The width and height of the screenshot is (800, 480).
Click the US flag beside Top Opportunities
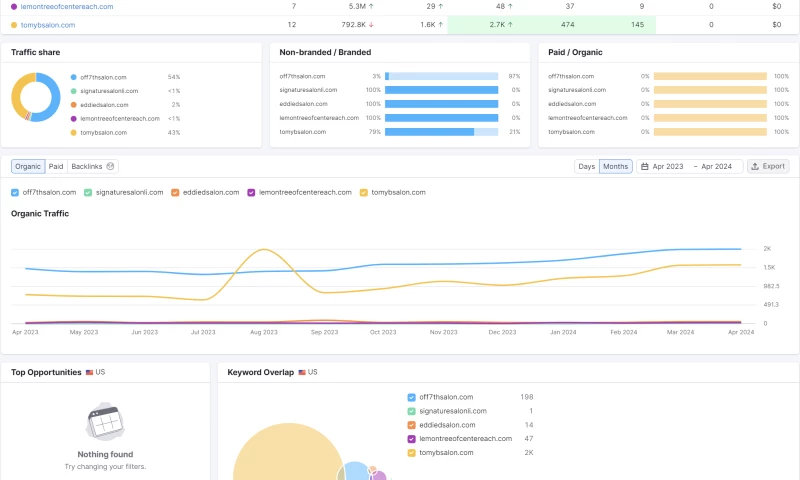(x=90, y=372)
